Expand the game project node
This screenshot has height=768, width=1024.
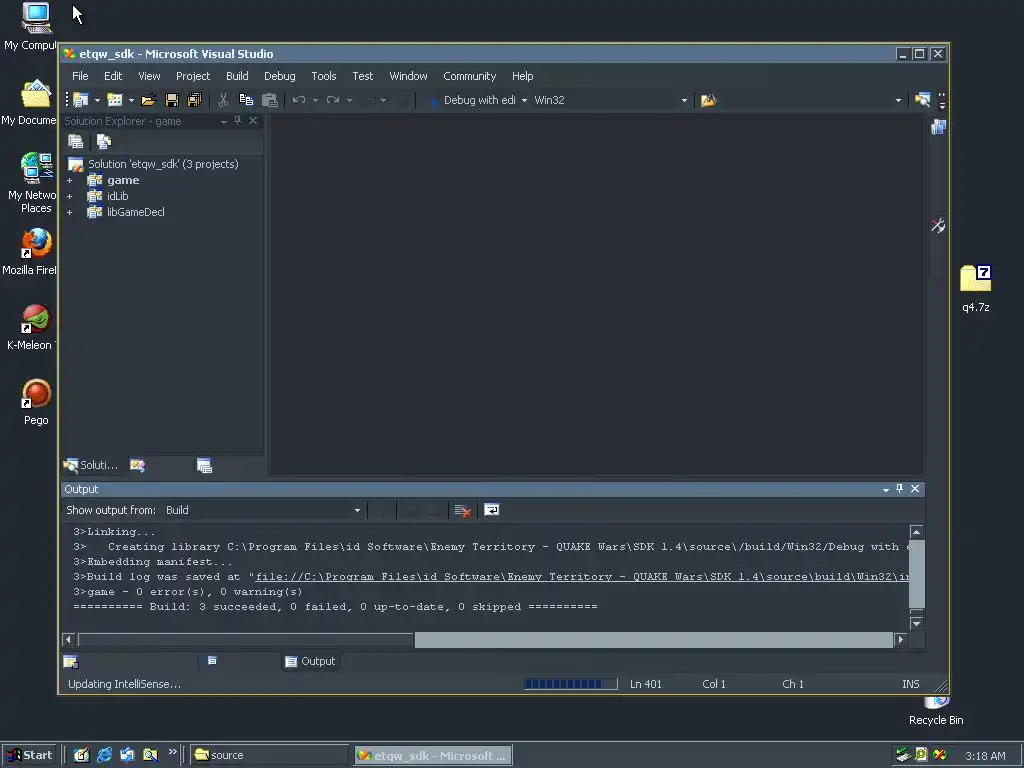click(x=69, y=180)
